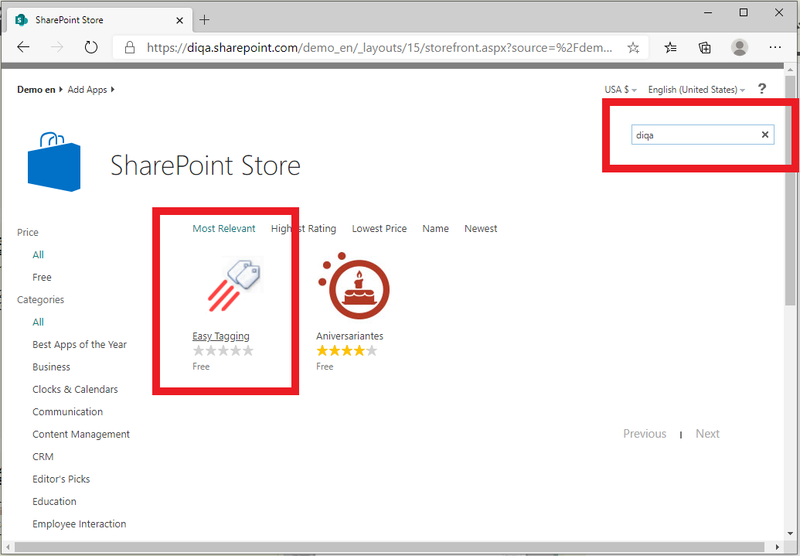
Task: Open the browser Collections icon
Action: [705, 47]
